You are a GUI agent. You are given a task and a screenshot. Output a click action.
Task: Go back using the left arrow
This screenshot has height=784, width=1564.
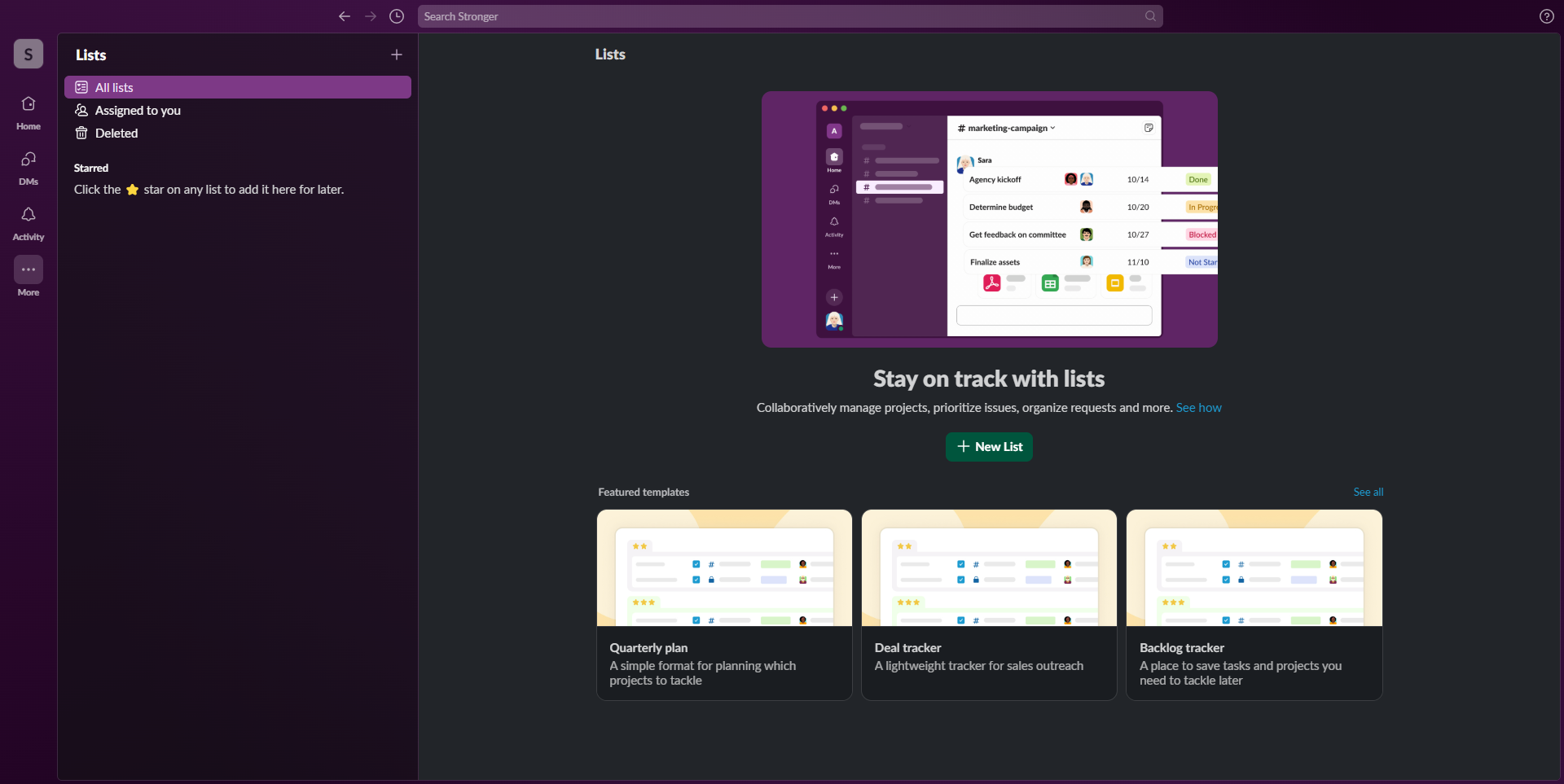tap(345, 16)
